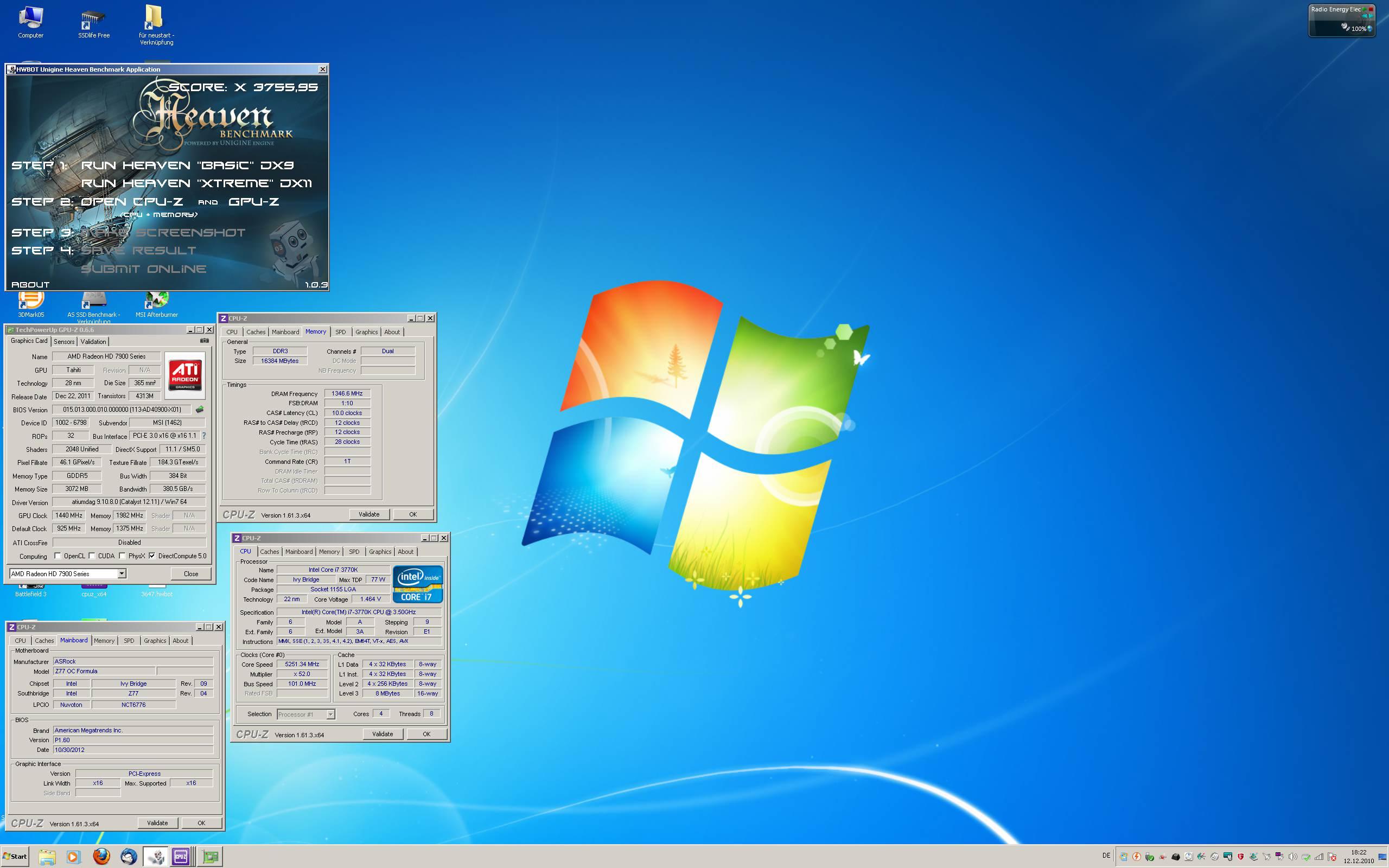Toggle the CUDA checkbox in GPU-Z

(92, 556)
